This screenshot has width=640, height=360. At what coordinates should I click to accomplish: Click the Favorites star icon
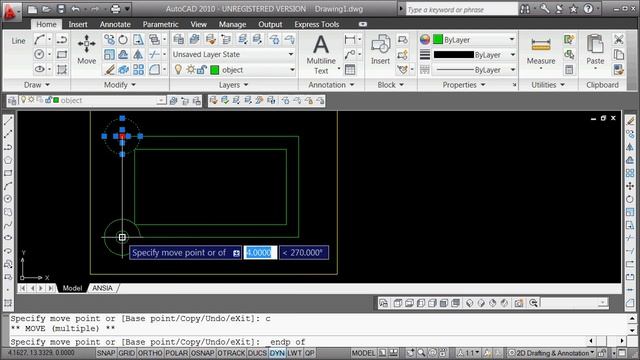pyautogui.click(x=573, y=9)
